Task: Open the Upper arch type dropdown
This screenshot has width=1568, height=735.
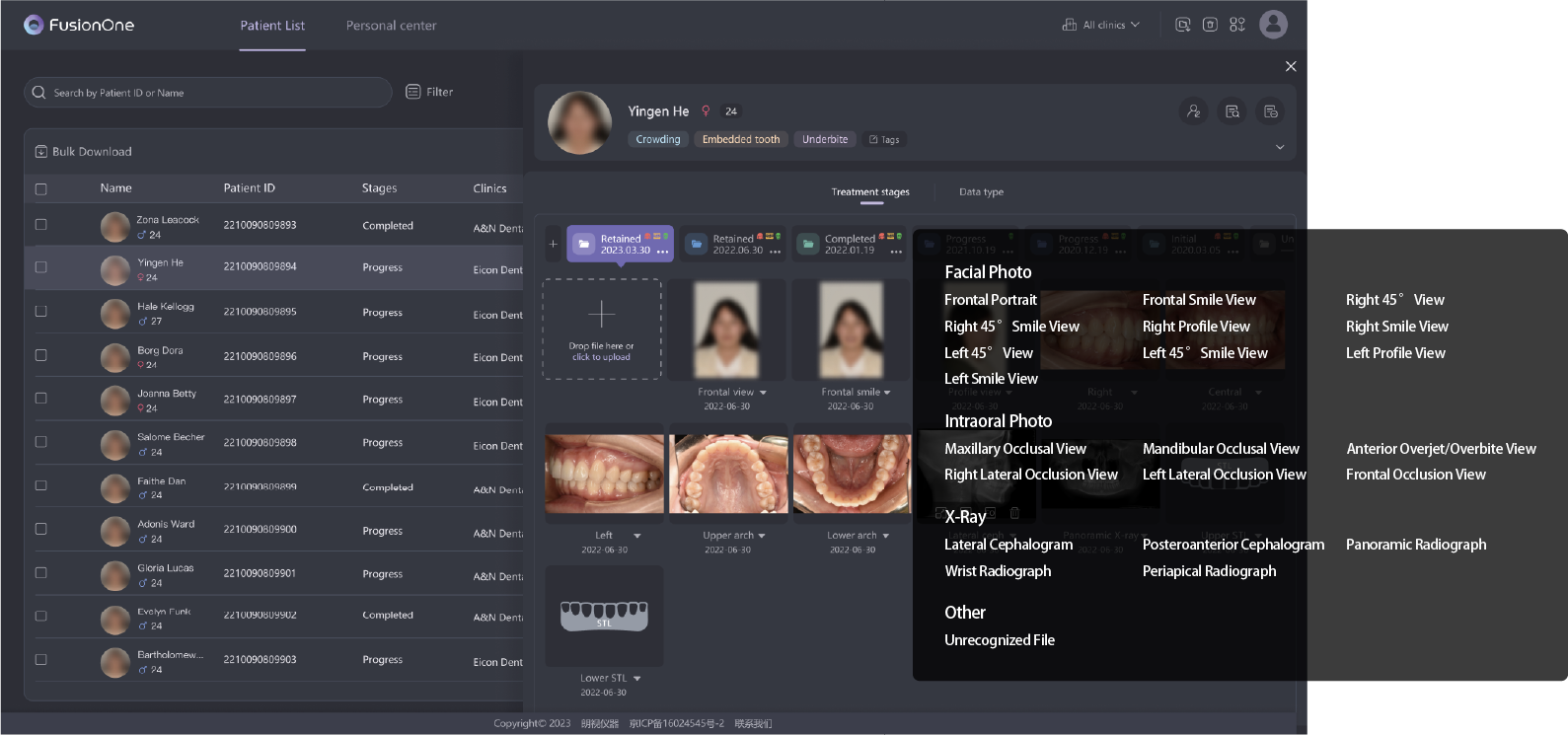Action: coord(762,536)
